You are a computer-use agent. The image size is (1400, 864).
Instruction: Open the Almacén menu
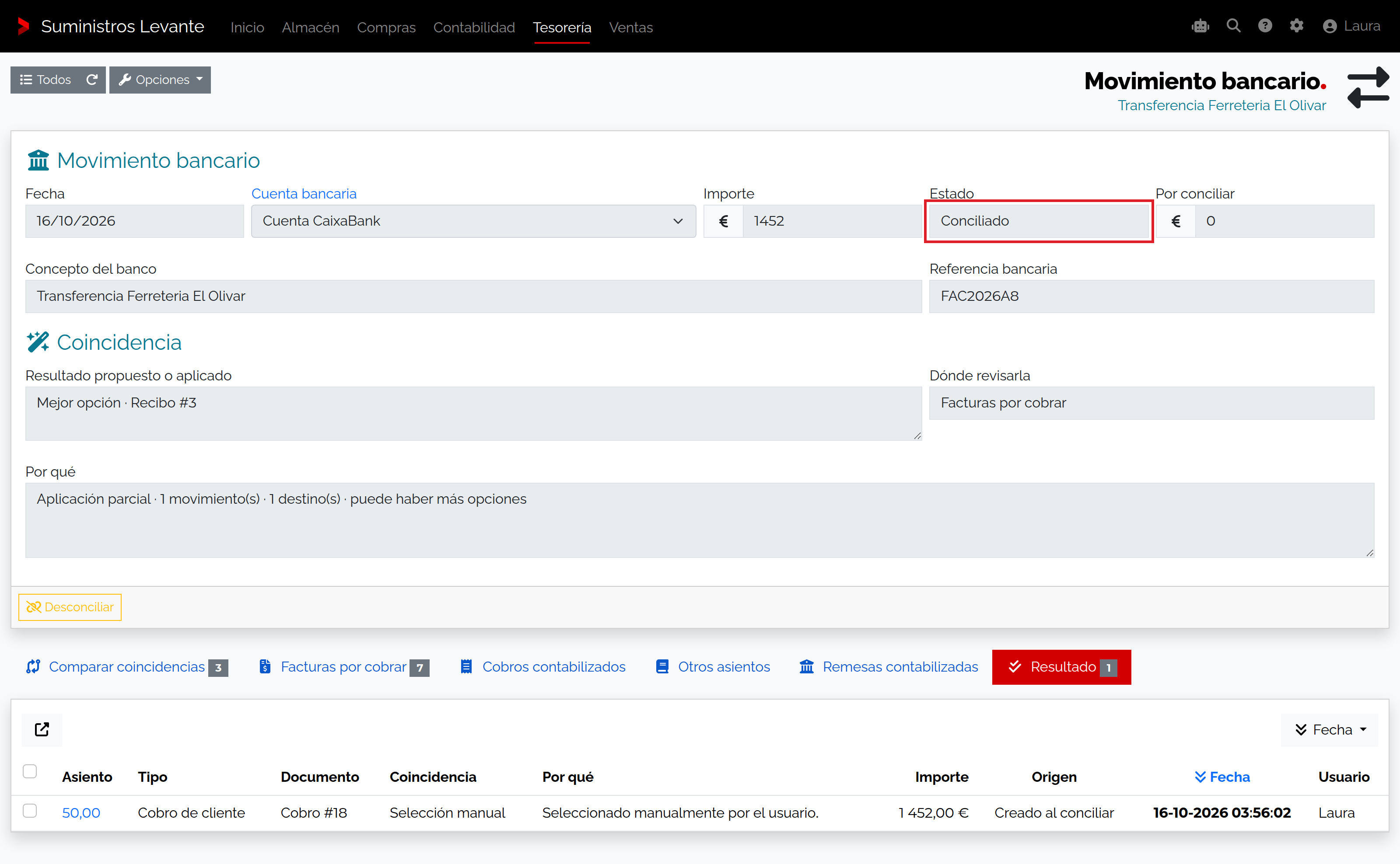(x=311, y=28)
